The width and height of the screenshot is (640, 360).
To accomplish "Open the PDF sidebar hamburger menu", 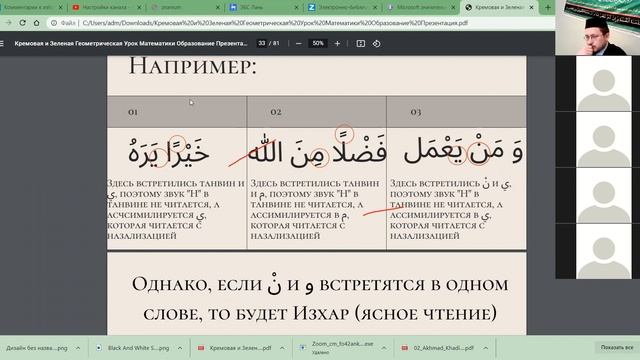I will 2,43.
